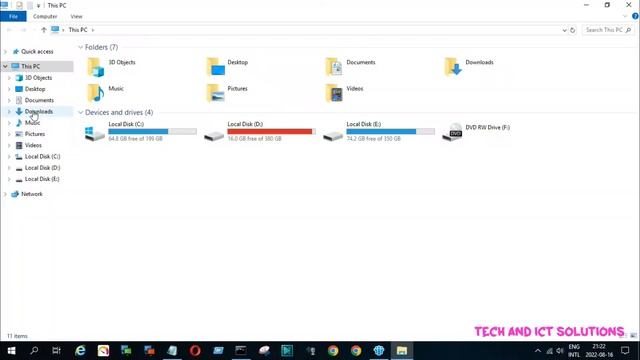Select Pictures in navigation pane
Screen dimensions: 640x360
(35, 134)
